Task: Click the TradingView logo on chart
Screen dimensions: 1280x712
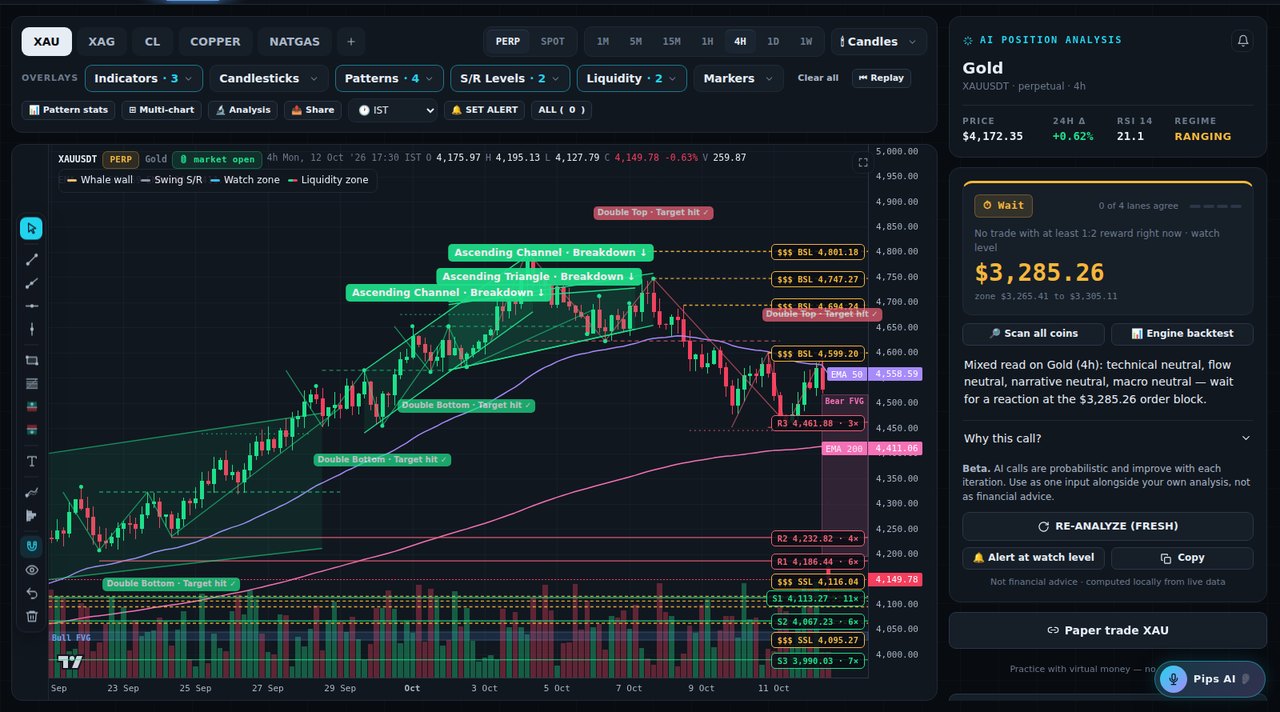Action: coord(70,662)
